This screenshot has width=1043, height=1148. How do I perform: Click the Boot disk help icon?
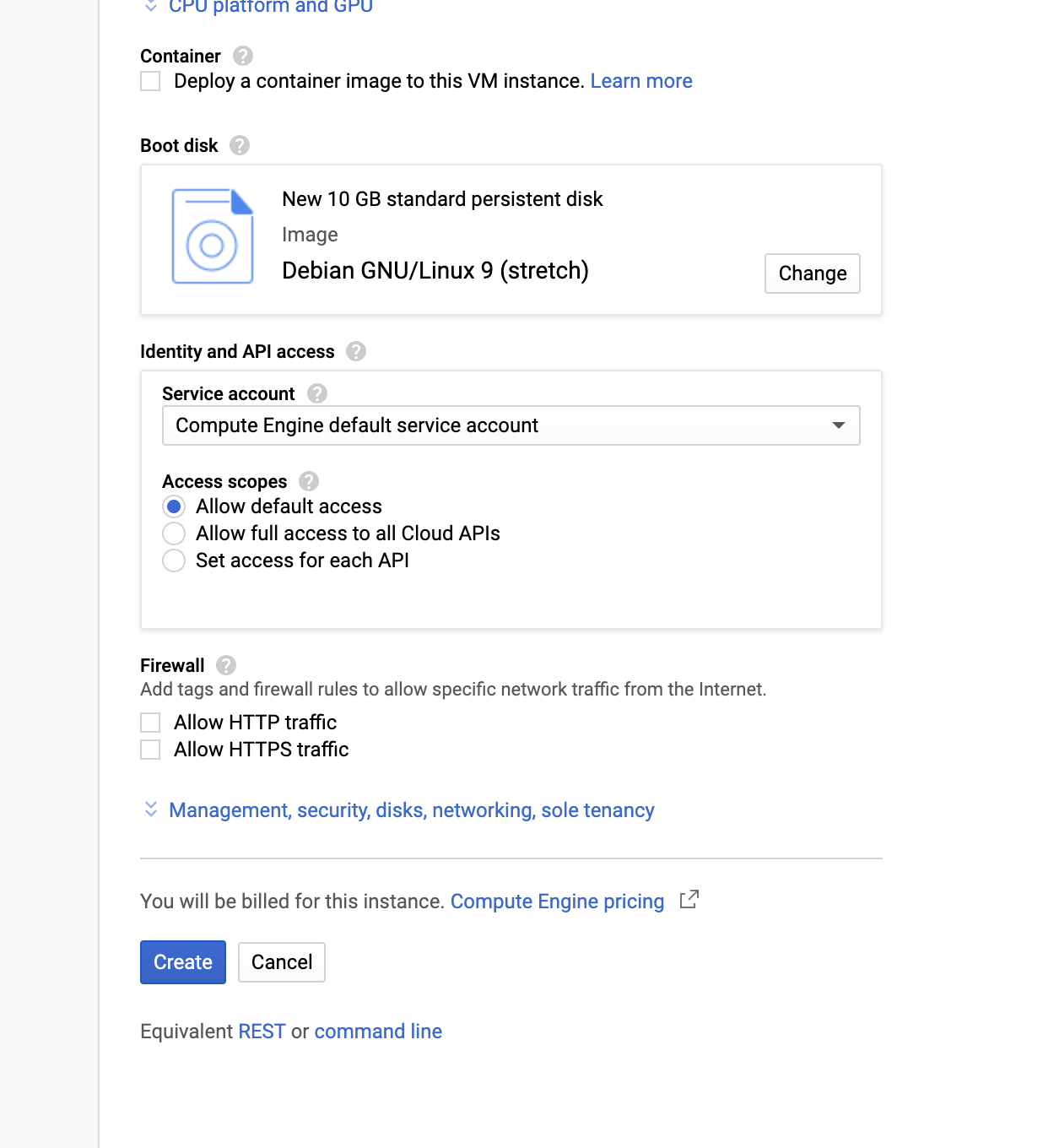240,145
